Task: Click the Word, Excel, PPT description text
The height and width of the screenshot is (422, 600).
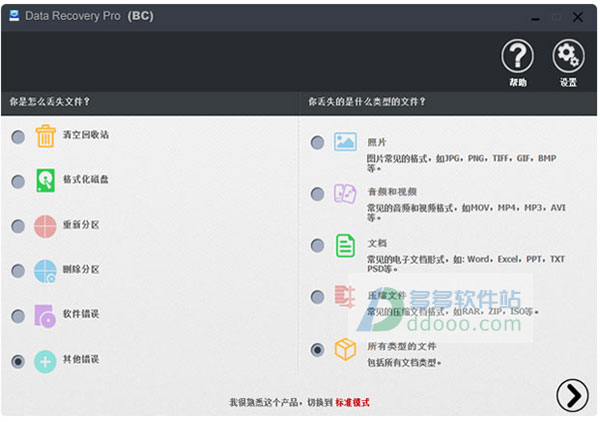Action: click(x=466, y=264)
